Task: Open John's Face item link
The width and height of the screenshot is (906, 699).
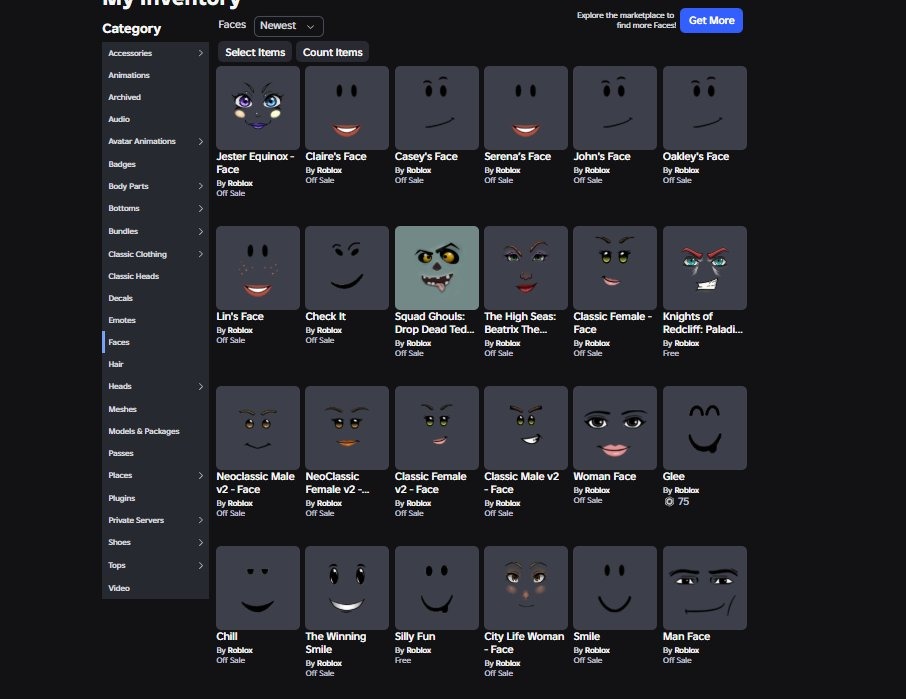Action: 601,157
